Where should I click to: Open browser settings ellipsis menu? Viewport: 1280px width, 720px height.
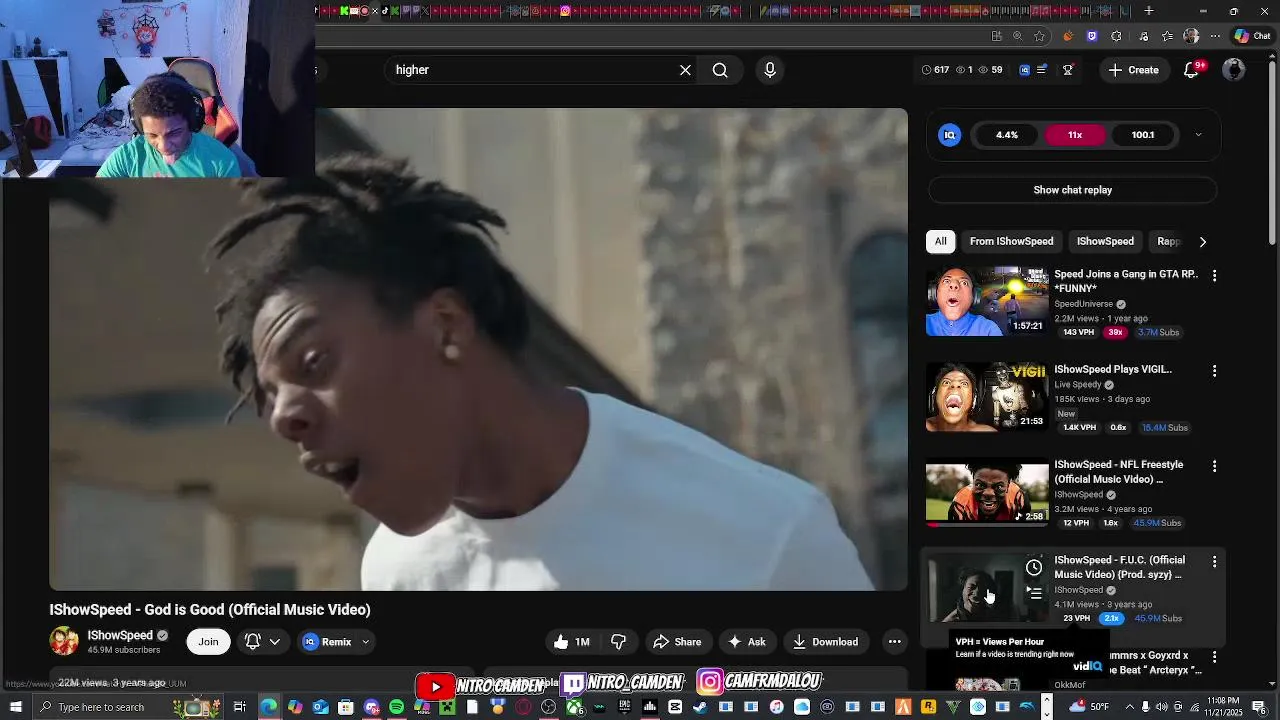1215,36
